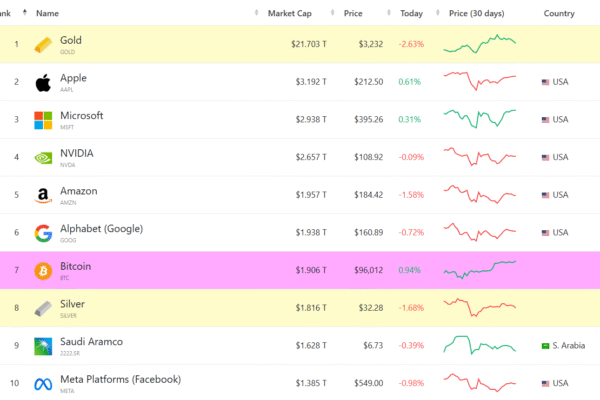The image size is (600, 400).
Task: Click NVIDIA's 30-day price chart
Action: 479,157
